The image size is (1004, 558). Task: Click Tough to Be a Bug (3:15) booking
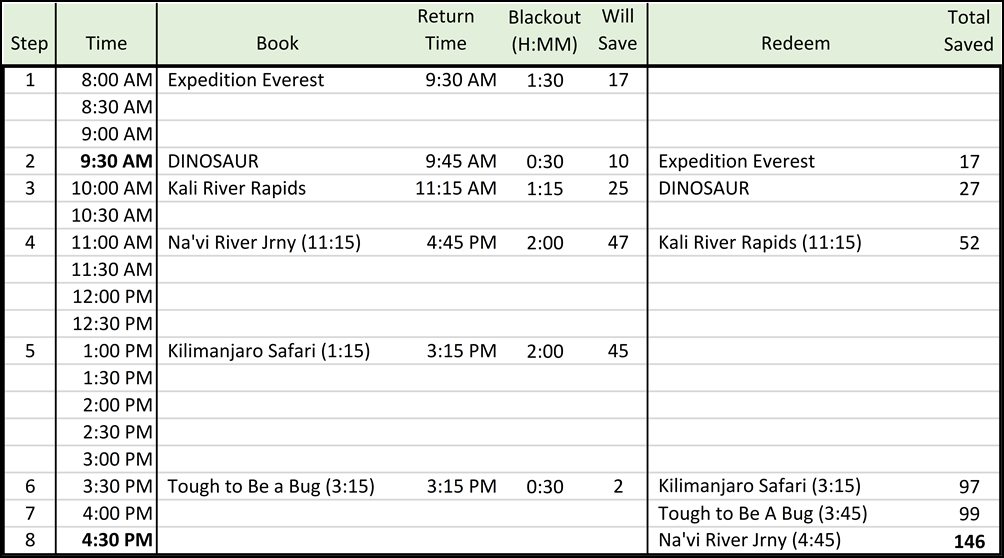pyautogui.click(x=270, y=486)
